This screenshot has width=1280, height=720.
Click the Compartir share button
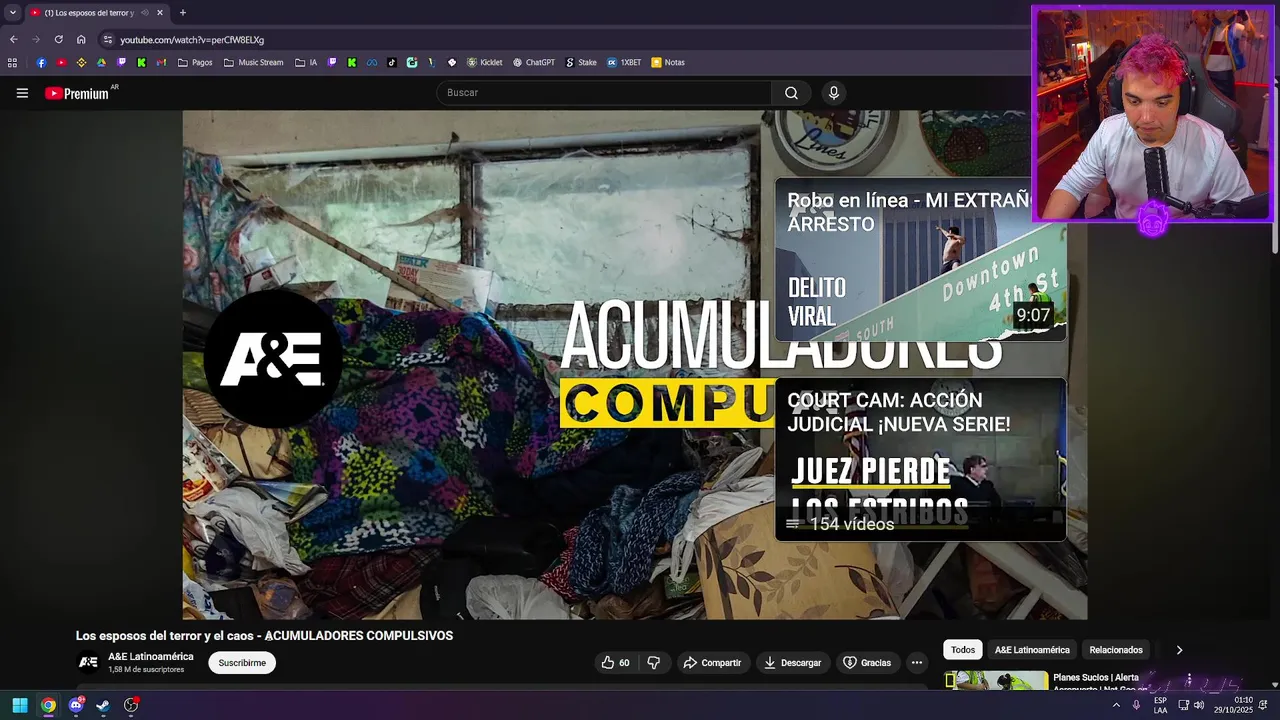pyautogui.click(x=712, y=662)
